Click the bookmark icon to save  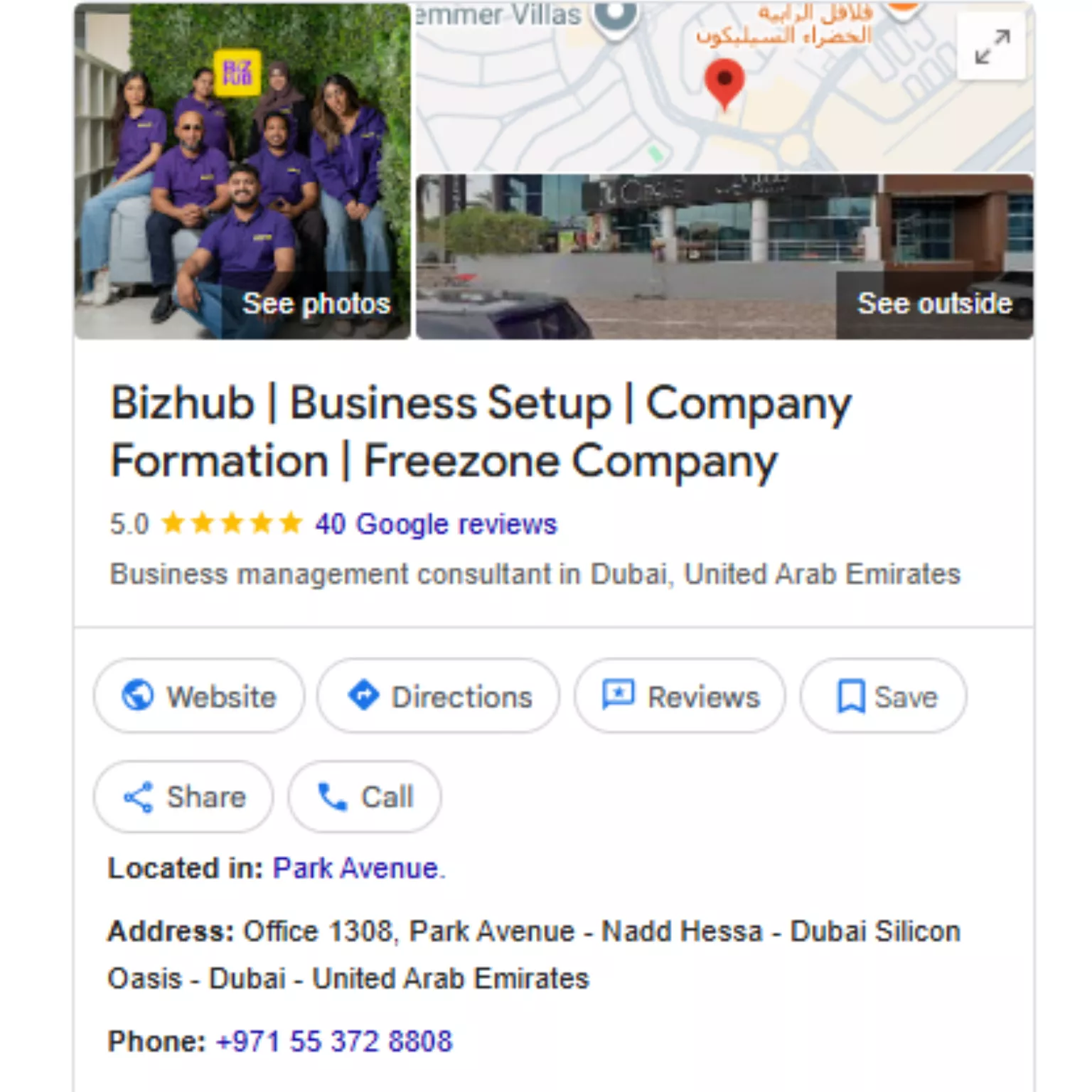(x=850, y=696)
